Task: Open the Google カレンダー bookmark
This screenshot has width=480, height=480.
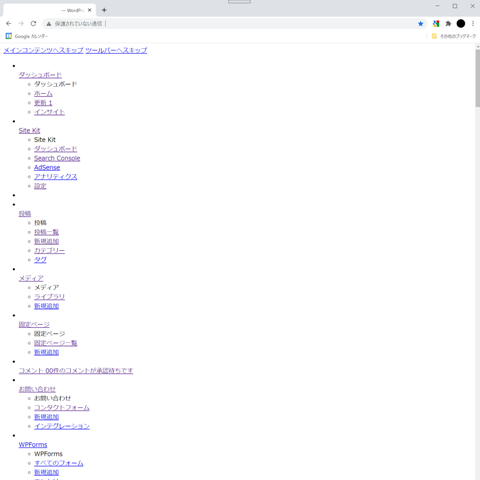Action: (x=27, y=36)
